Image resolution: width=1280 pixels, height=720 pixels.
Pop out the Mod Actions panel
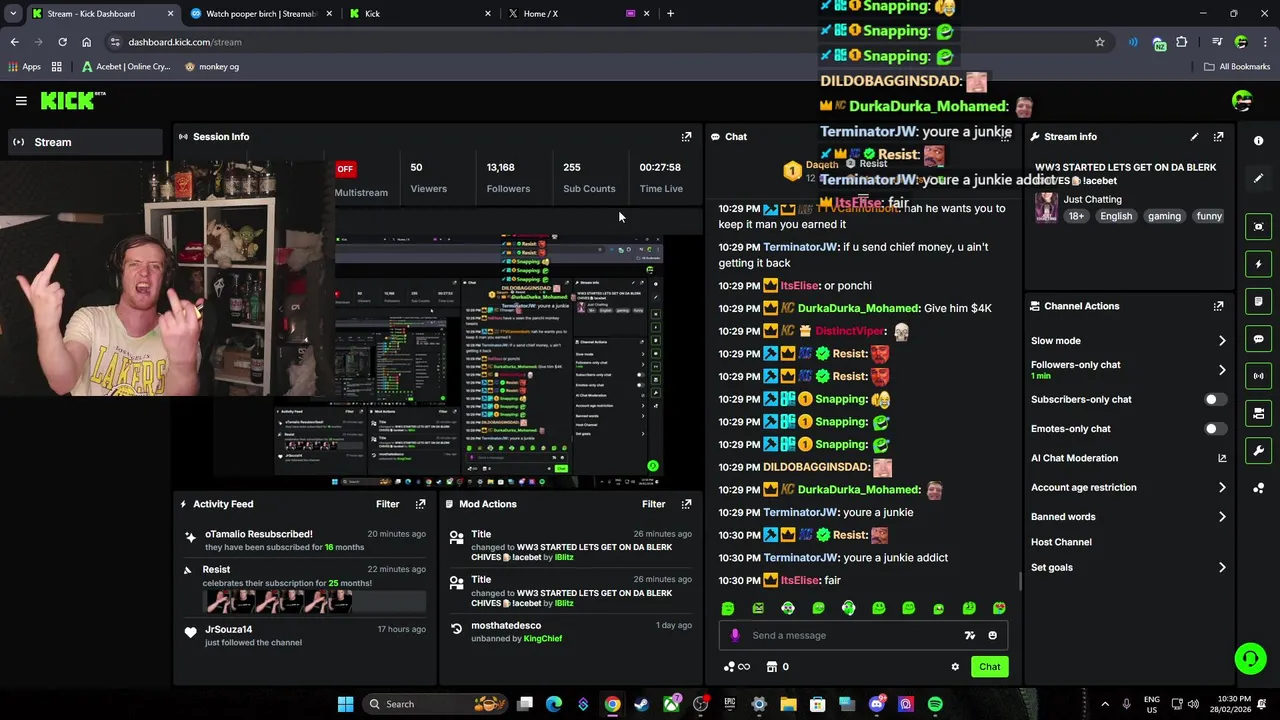686,504
